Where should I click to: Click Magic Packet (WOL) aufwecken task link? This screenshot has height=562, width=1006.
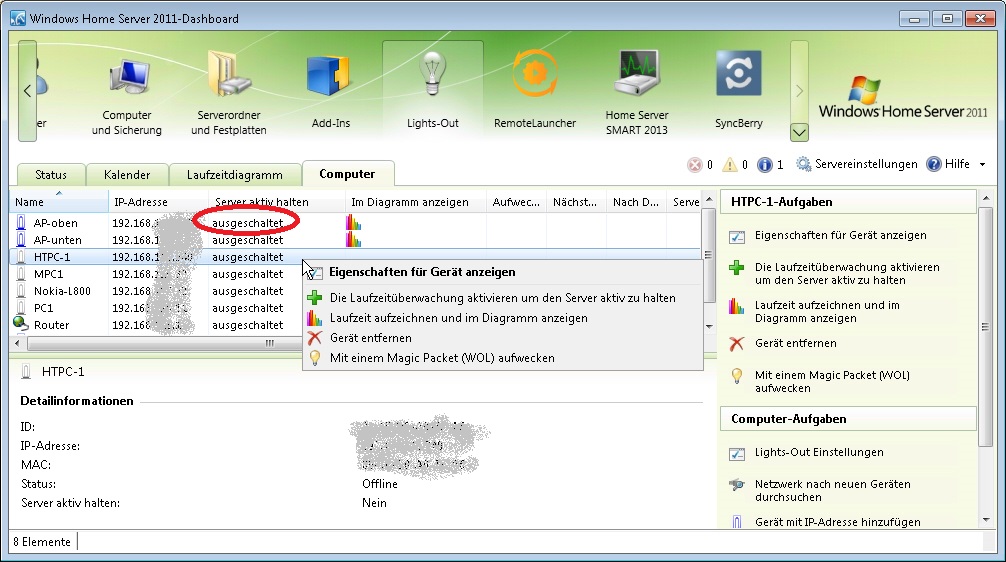(x=832, y=381)
